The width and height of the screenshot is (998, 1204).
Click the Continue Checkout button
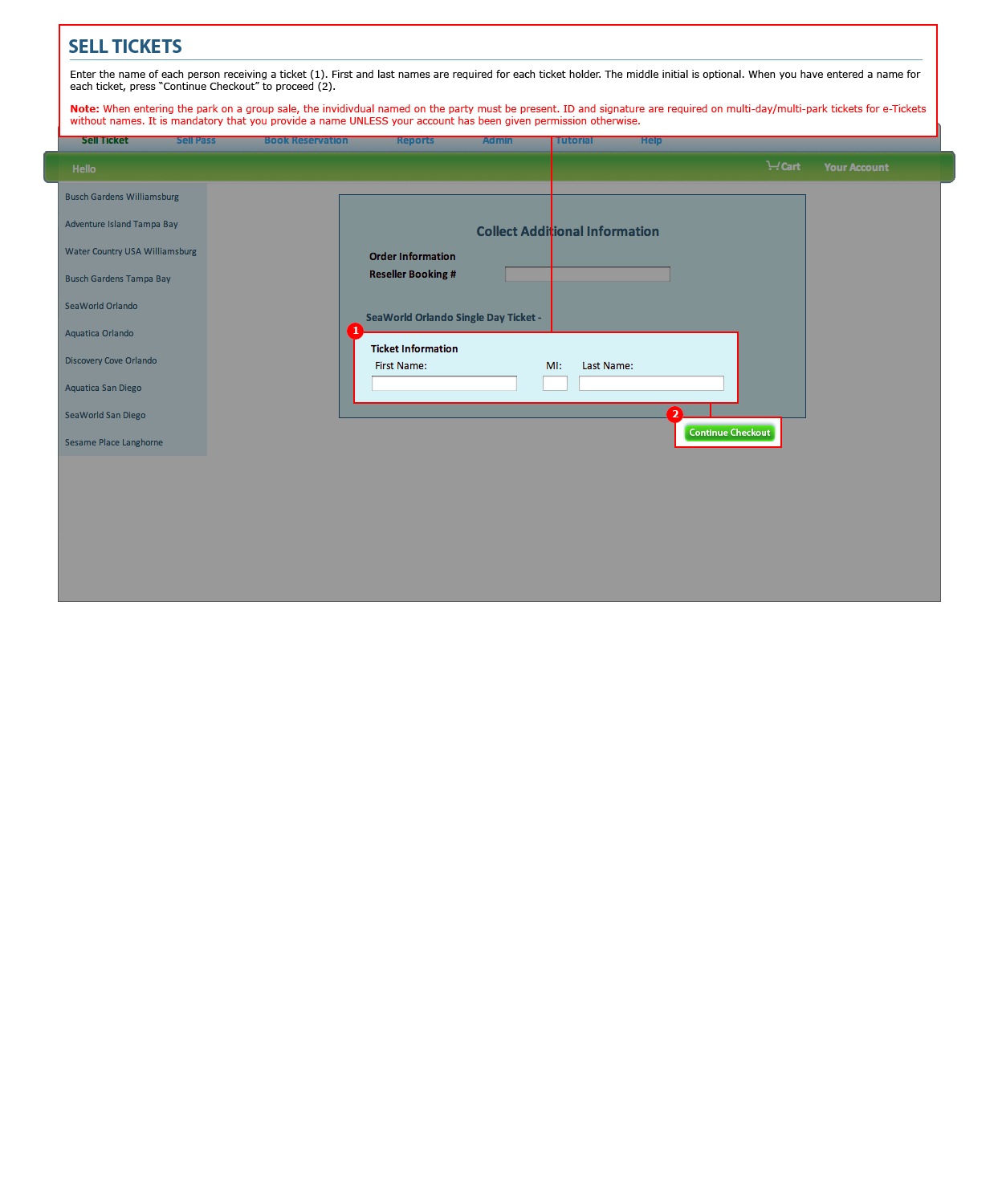point(729,433)
